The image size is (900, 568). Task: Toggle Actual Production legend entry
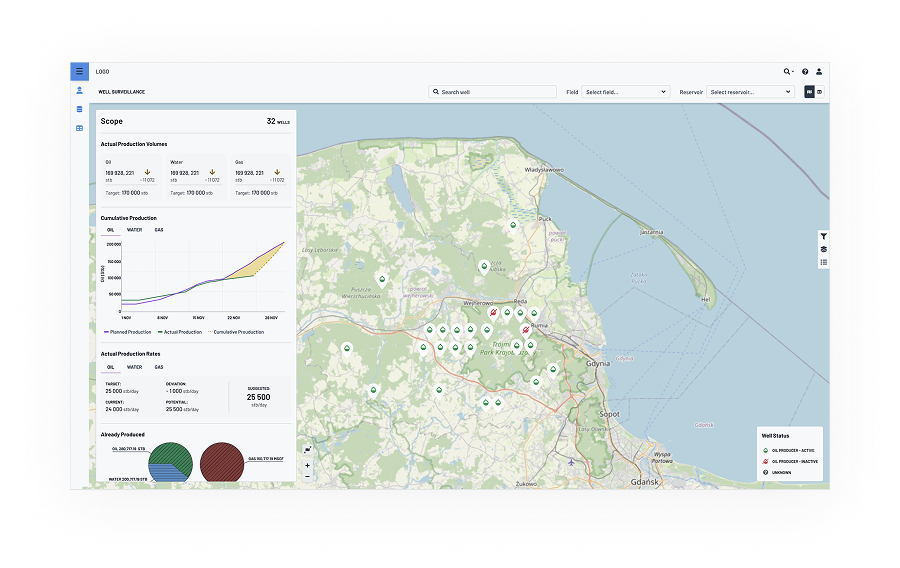click(x=180, y=332)
